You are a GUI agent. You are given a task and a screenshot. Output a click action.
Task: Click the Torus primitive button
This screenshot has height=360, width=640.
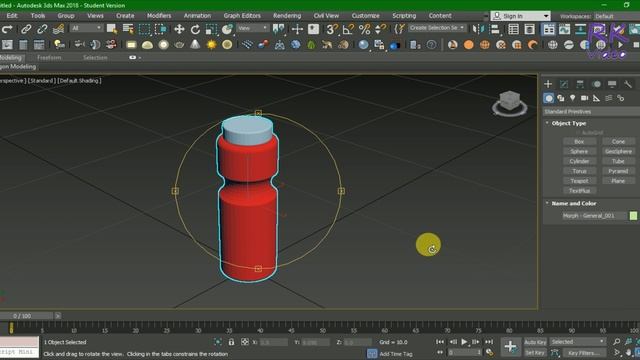coord(579,171)
